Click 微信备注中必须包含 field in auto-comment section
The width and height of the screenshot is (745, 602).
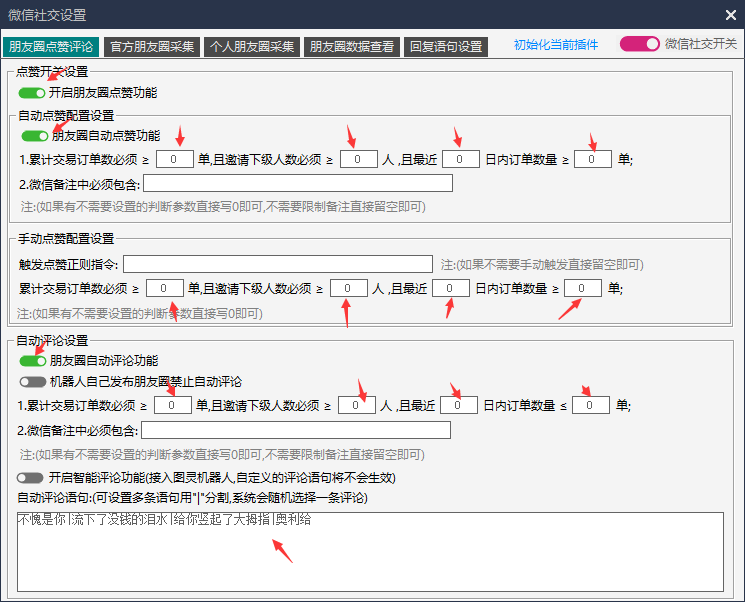296,430
